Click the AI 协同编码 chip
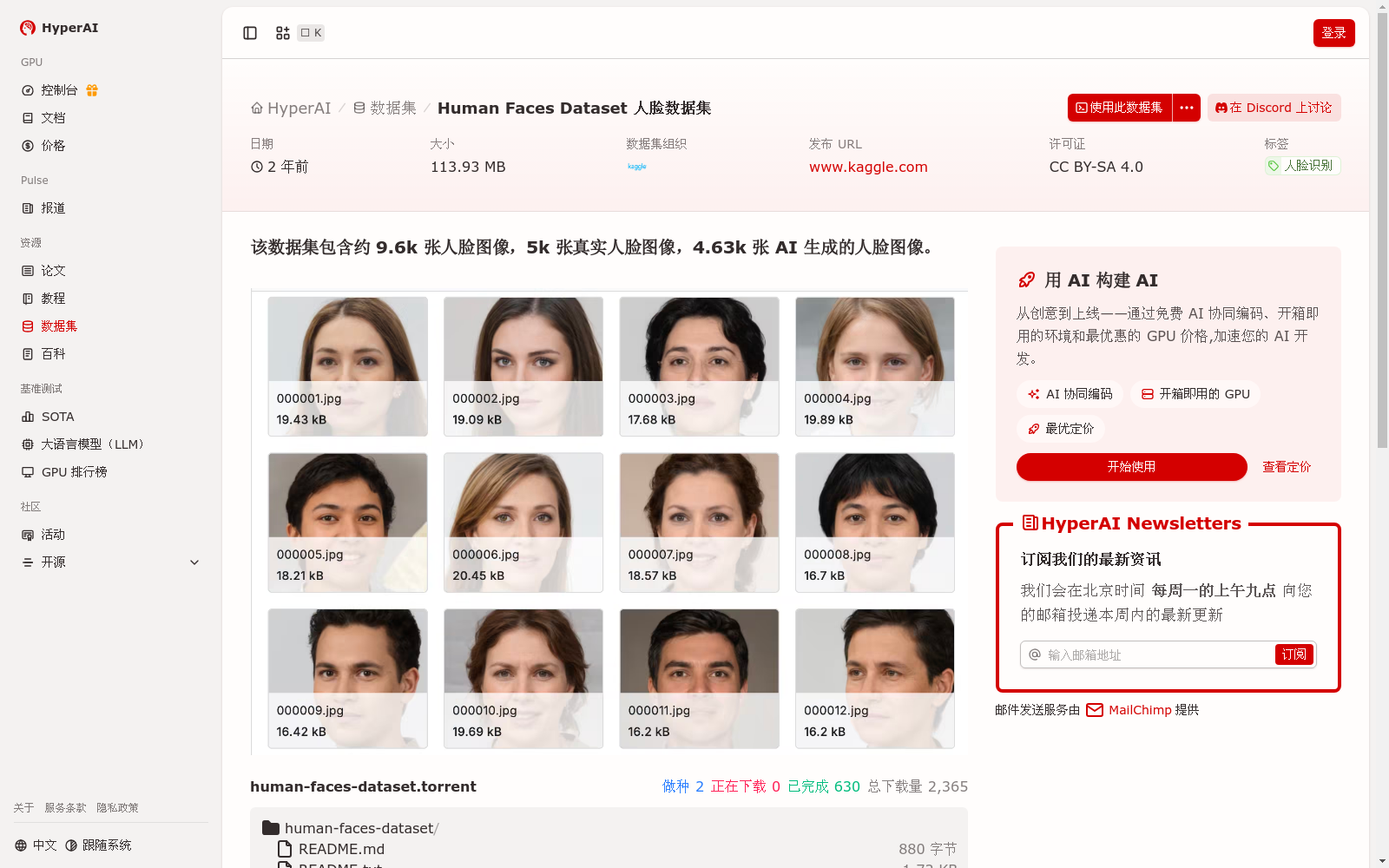This screenshot has width=1389, height=868. pos(1070,394)
